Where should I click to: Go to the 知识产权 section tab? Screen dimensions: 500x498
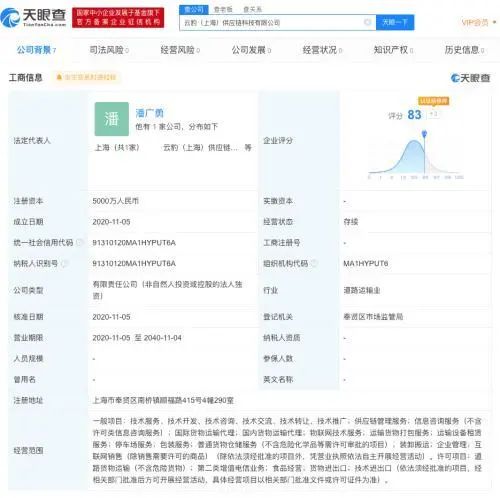coord(393,50)
